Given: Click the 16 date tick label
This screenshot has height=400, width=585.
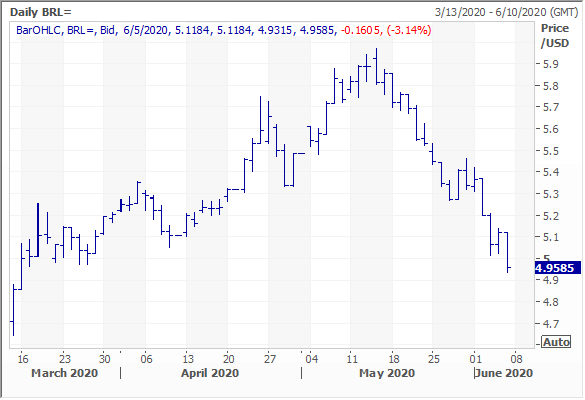Looking at the screenshot, I should pyautogui.click(x=23, y=359).
